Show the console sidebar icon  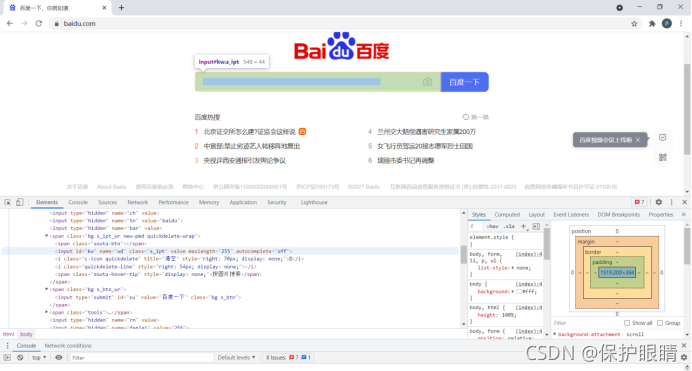pos(7,357)
